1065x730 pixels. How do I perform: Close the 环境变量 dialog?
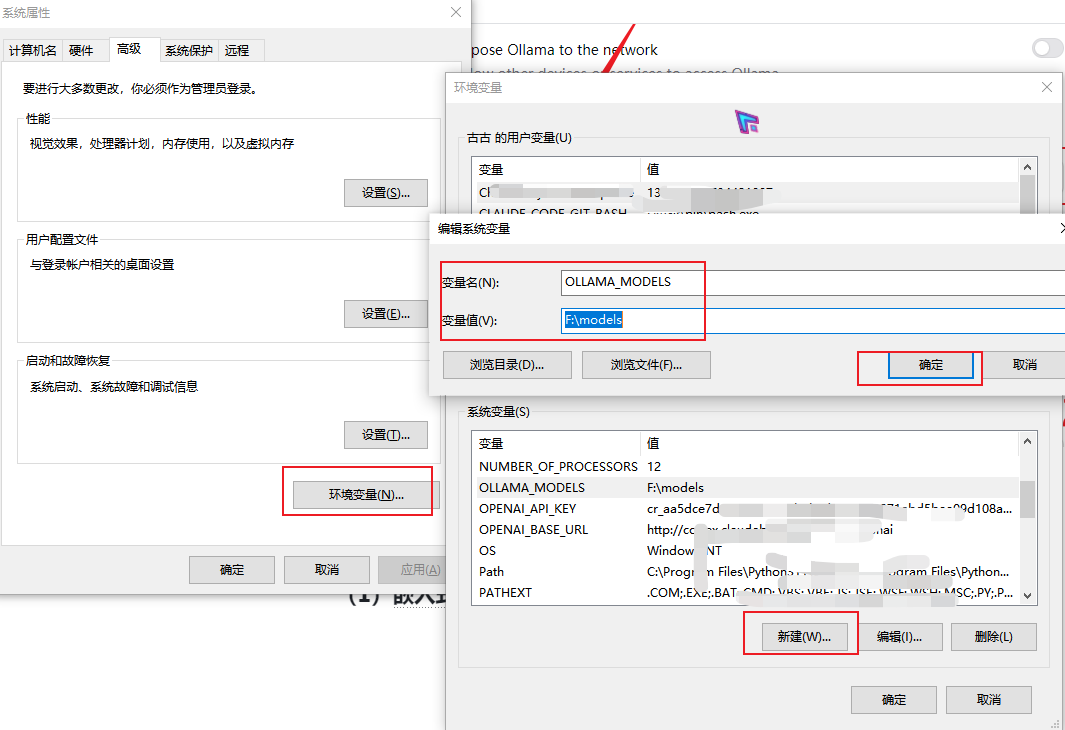point(1047,87)
